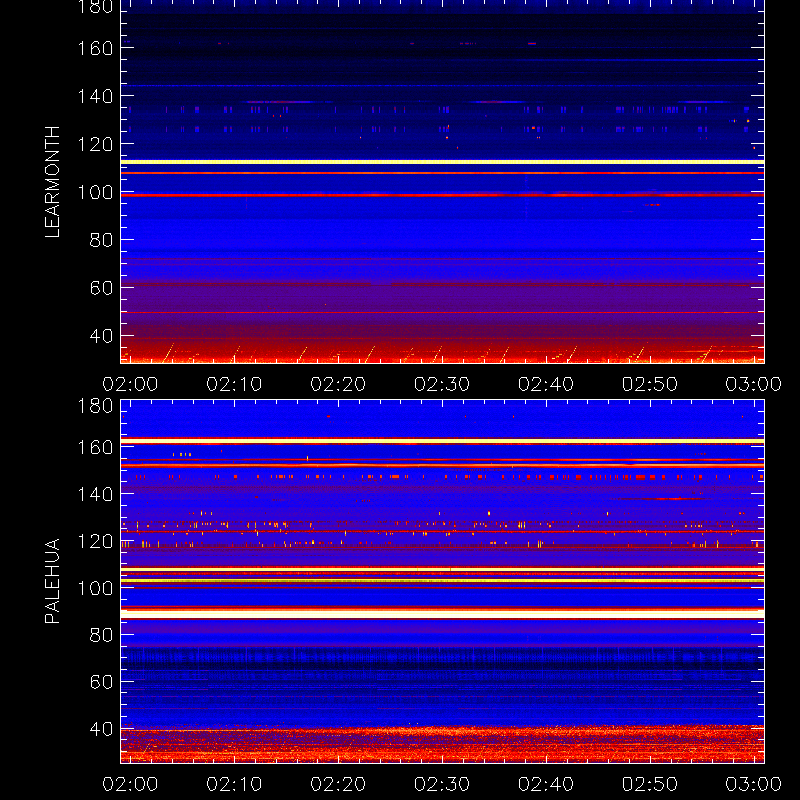Click 02:50 time label under LEARMONTH plot
The width and height of the screenshot is (800, 800).
pyautogui.click(x=649, y=384)
